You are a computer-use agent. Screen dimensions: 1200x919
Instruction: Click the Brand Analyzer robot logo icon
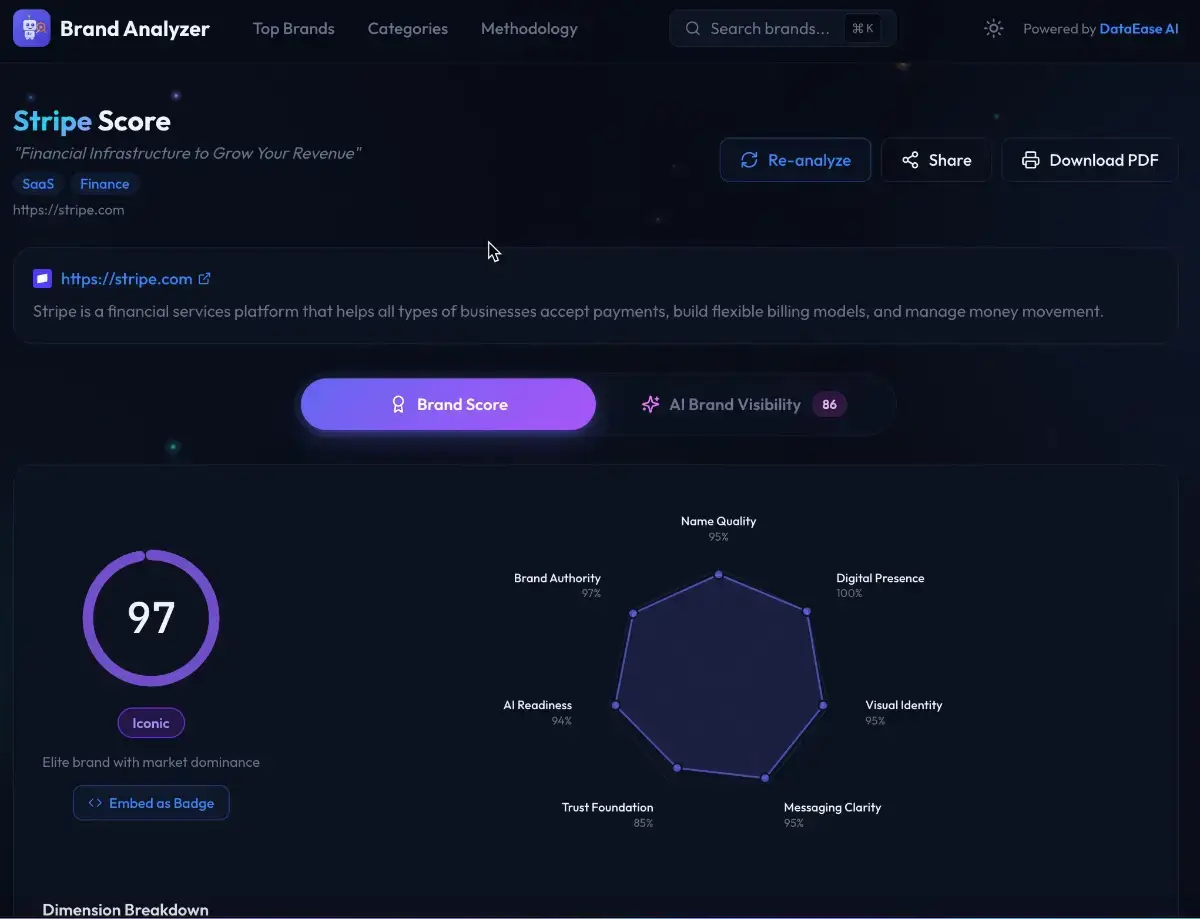click(31, 28)
